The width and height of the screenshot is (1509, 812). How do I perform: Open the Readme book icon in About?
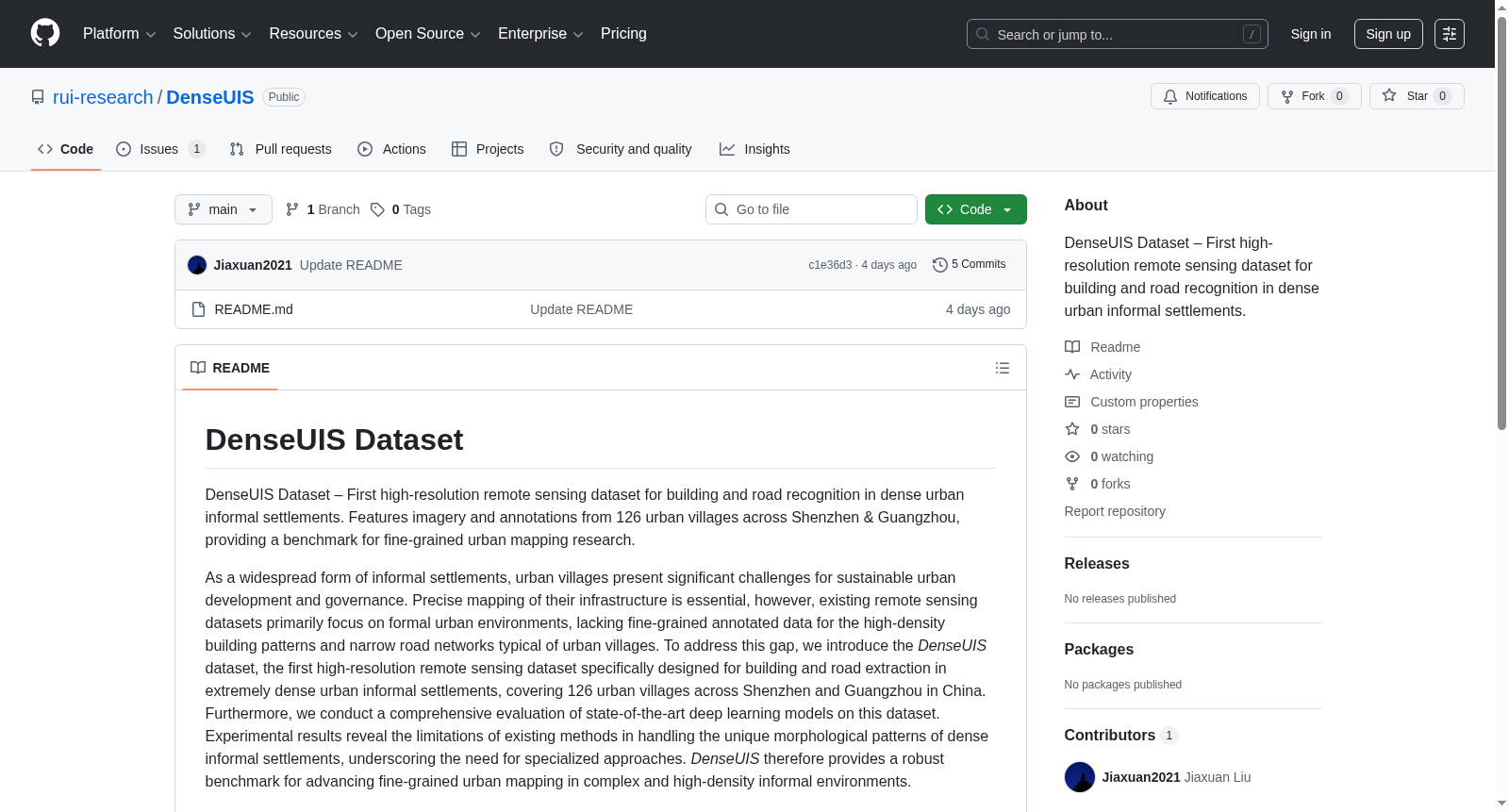1072,347
